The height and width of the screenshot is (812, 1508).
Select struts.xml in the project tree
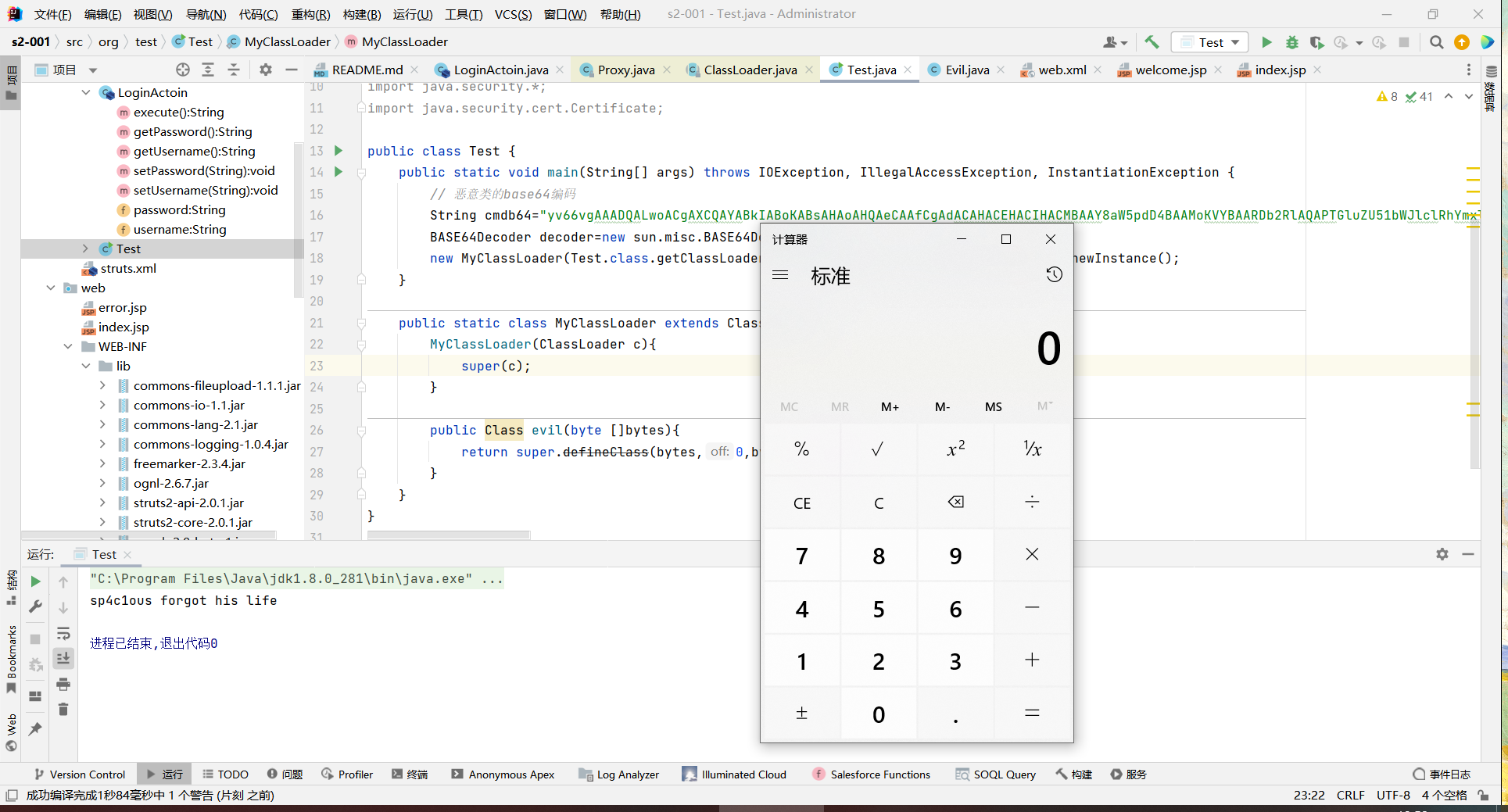click(128, 268)
